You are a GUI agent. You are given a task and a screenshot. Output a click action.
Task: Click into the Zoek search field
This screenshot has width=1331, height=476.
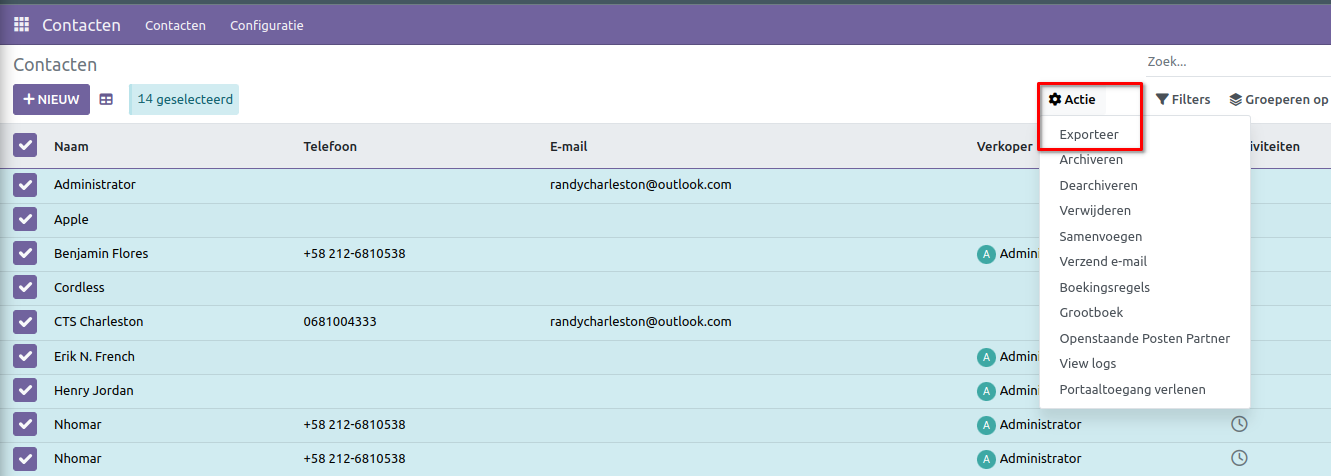pyautogui.click(x=1230, y=62)
